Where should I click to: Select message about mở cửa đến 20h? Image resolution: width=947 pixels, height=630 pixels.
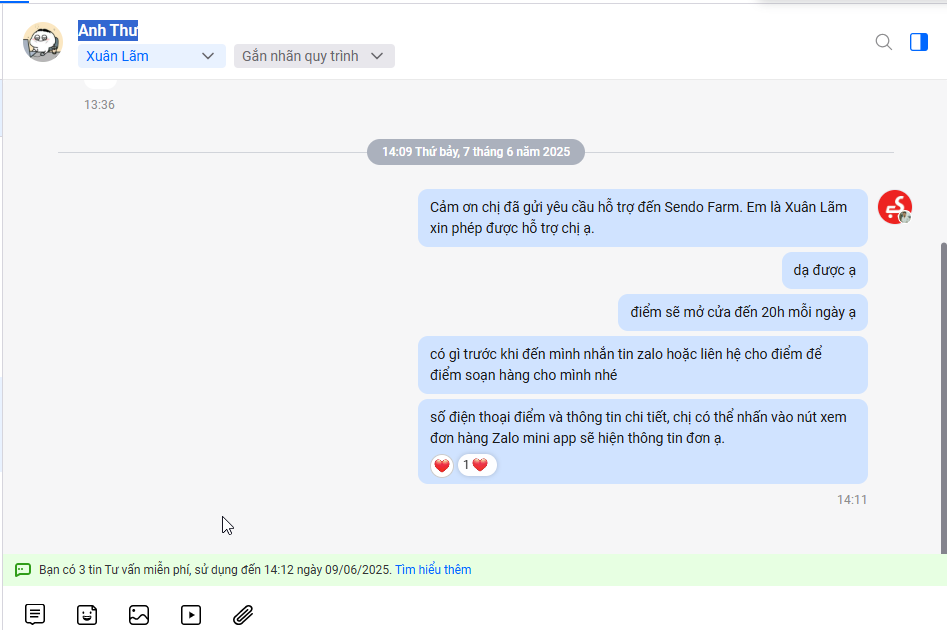pos(743,312)
